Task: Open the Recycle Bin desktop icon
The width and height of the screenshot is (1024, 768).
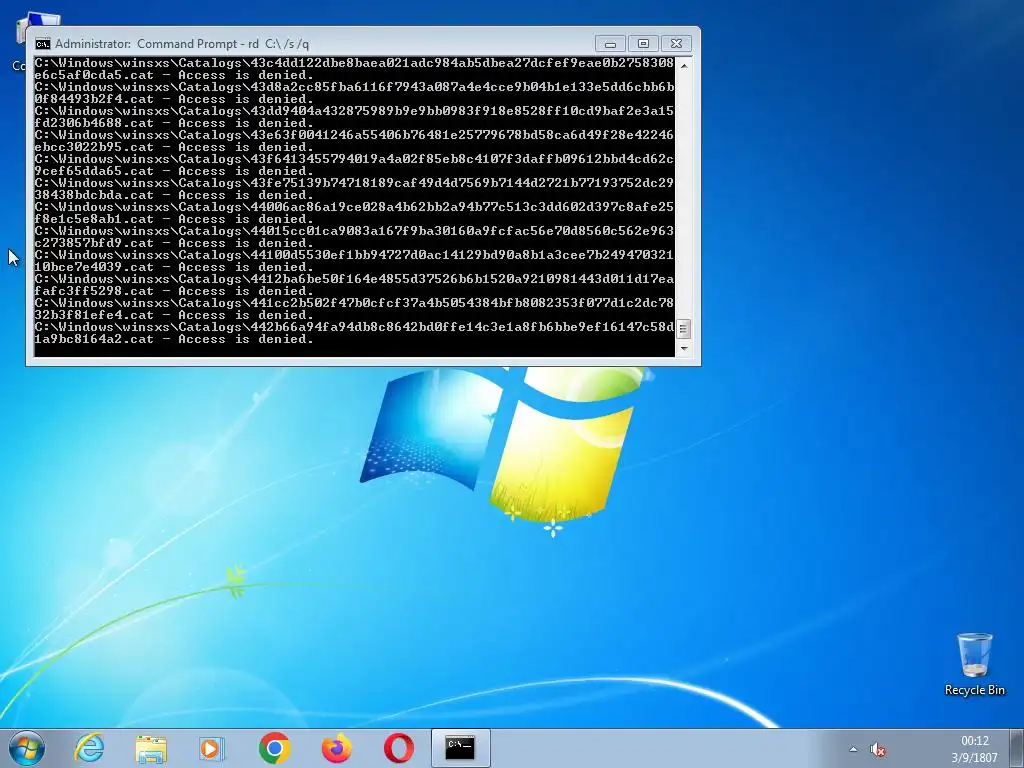Action: 974,664
